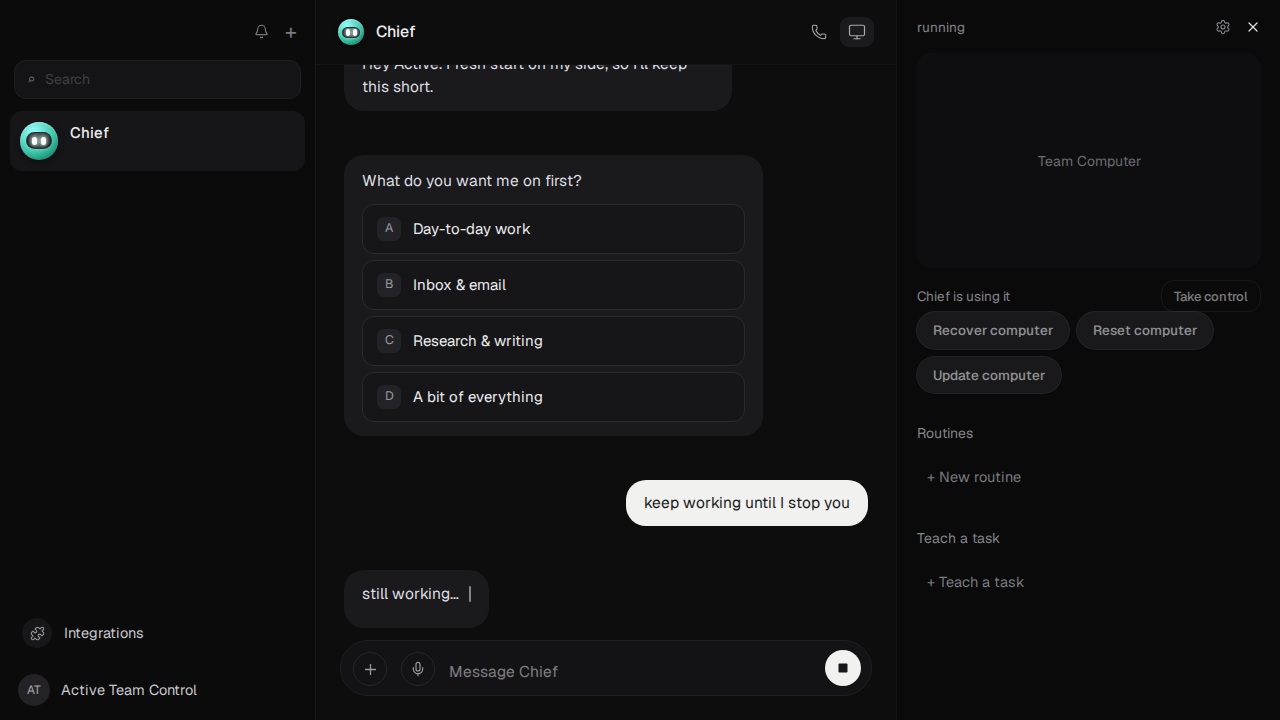
Task: Pick option C Research & writing
Action: point(553,341)
